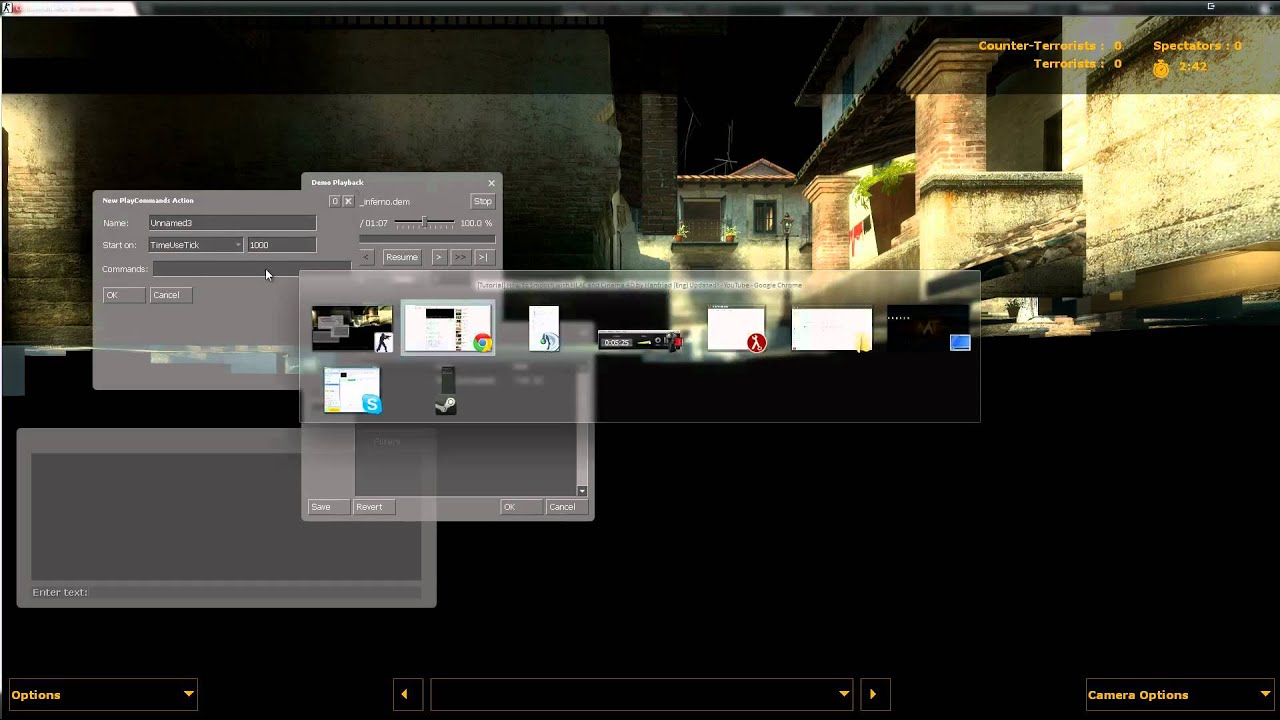This screenshot has width=1280, height=720.
Task: Click Save in the lower dialog
Action: coord(328,507)
